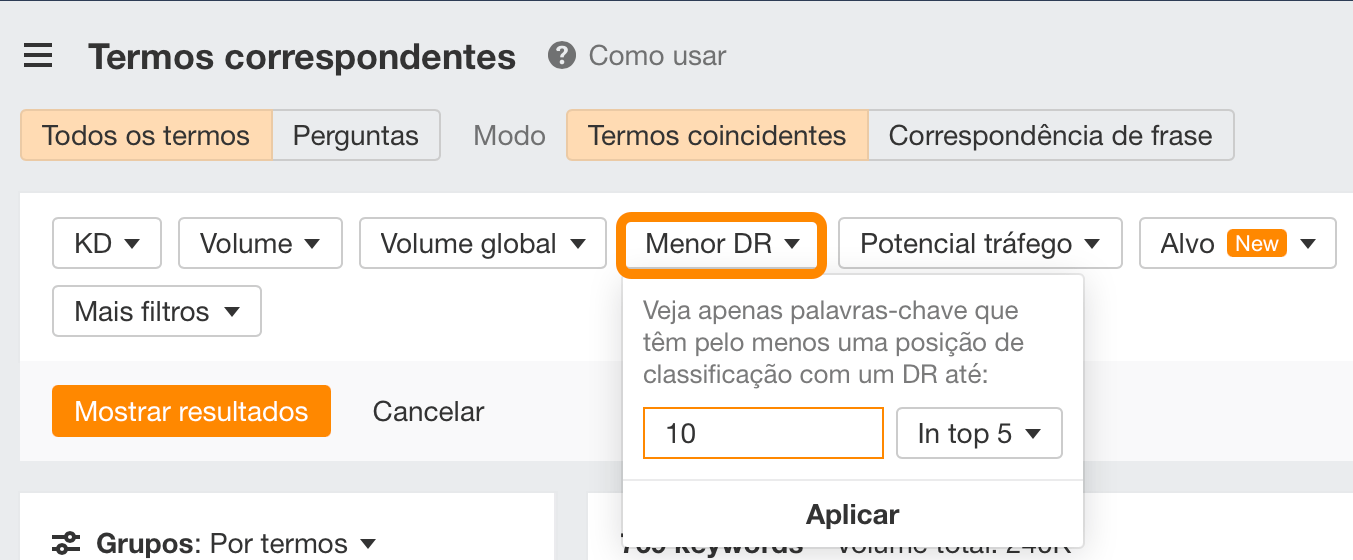1353x560 pixels.
Task: Click the New badge on Alvo
Action: pyautogui.click(x=1257, y=243)
